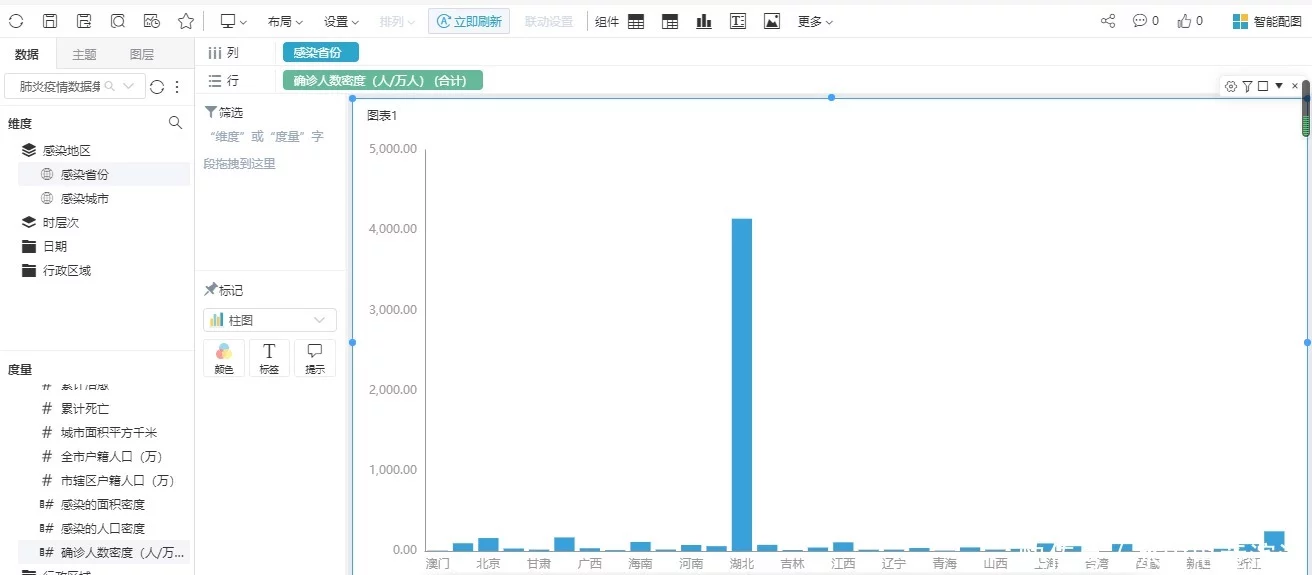
Task: Open chart dropdown triangle menu
Action: [x=1279, y=87]
